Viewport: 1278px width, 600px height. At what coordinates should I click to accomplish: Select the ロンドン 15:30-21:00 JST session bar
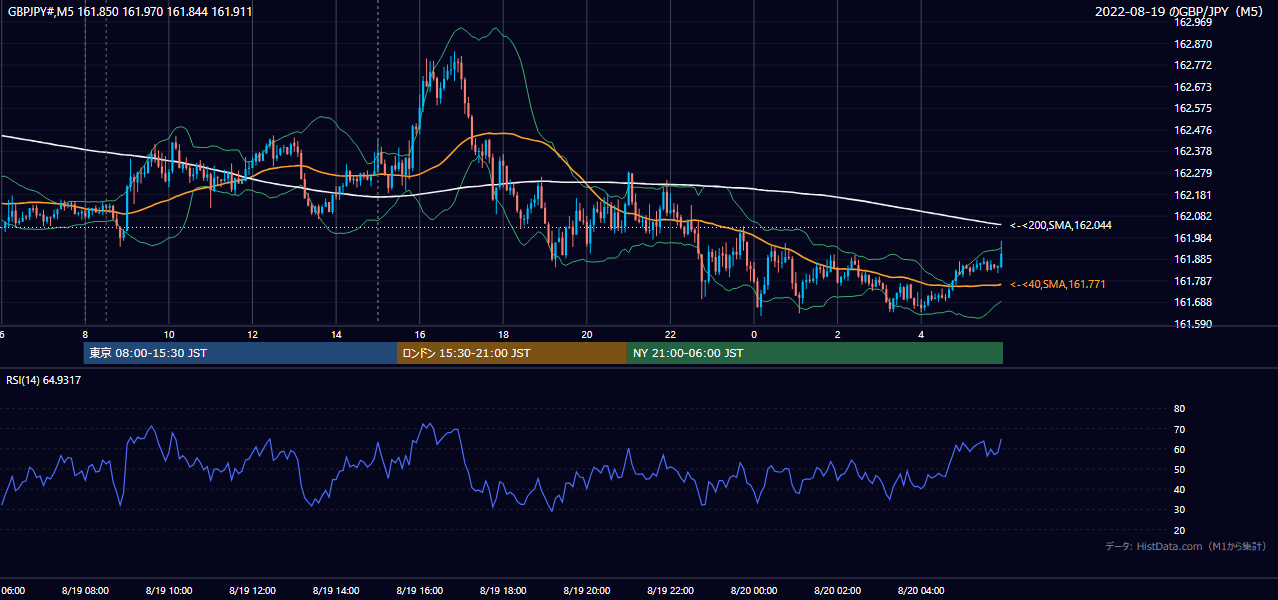(512, 353)
